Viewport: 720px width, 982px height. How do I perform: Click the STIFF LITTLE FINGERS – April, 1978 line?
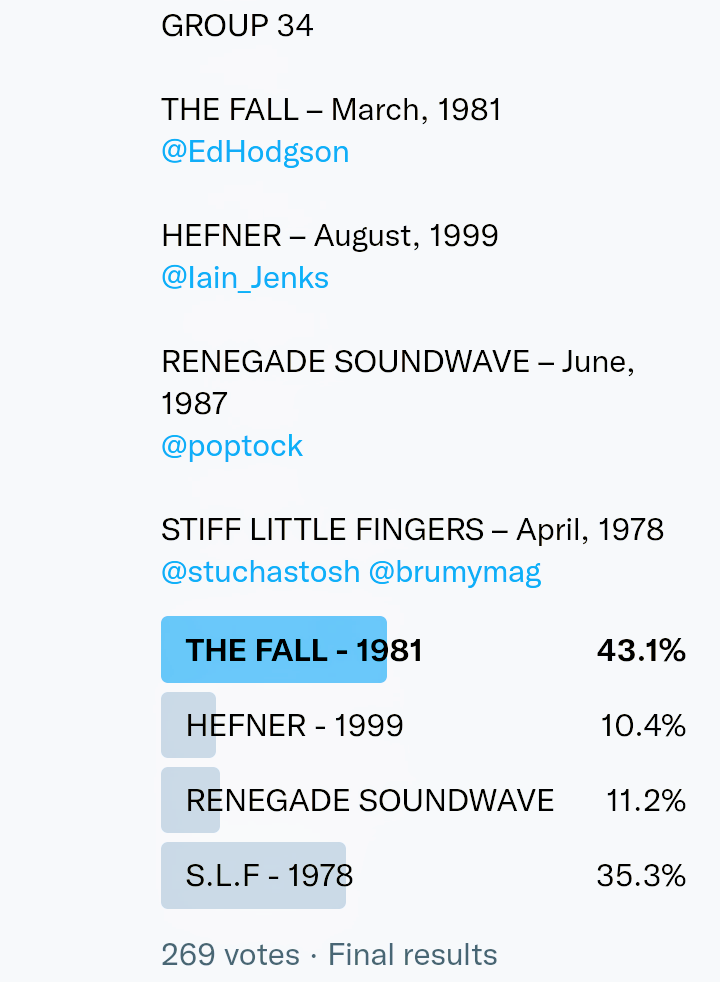tap(412, 529)
